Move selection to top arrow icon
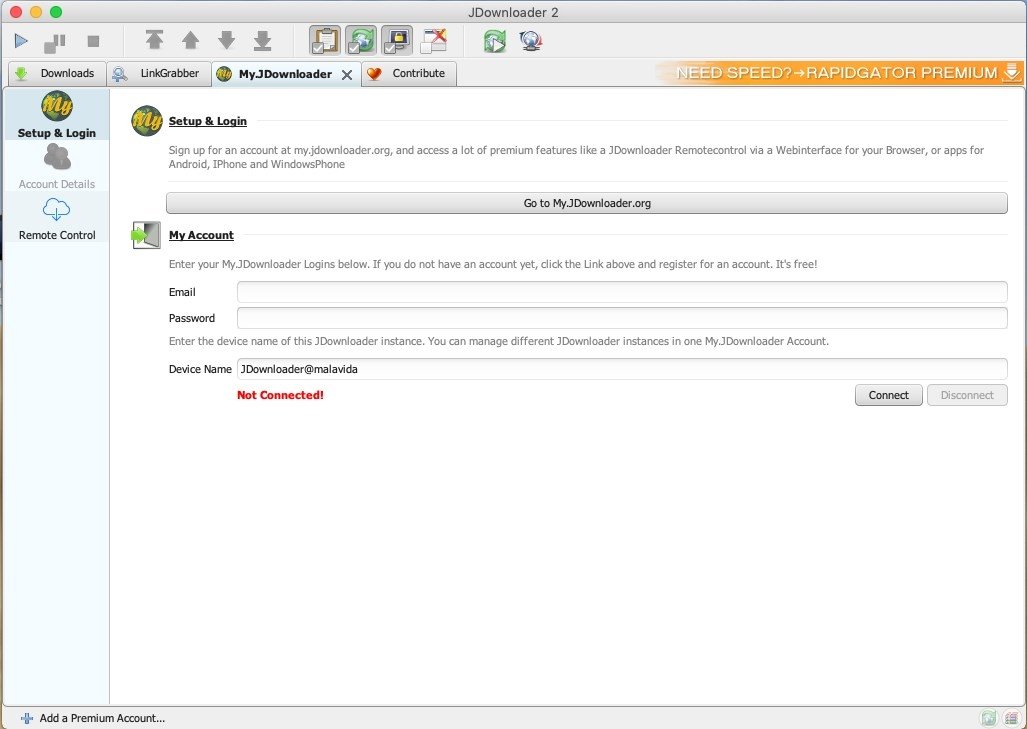1027x729 pixels. coord(155,41)
